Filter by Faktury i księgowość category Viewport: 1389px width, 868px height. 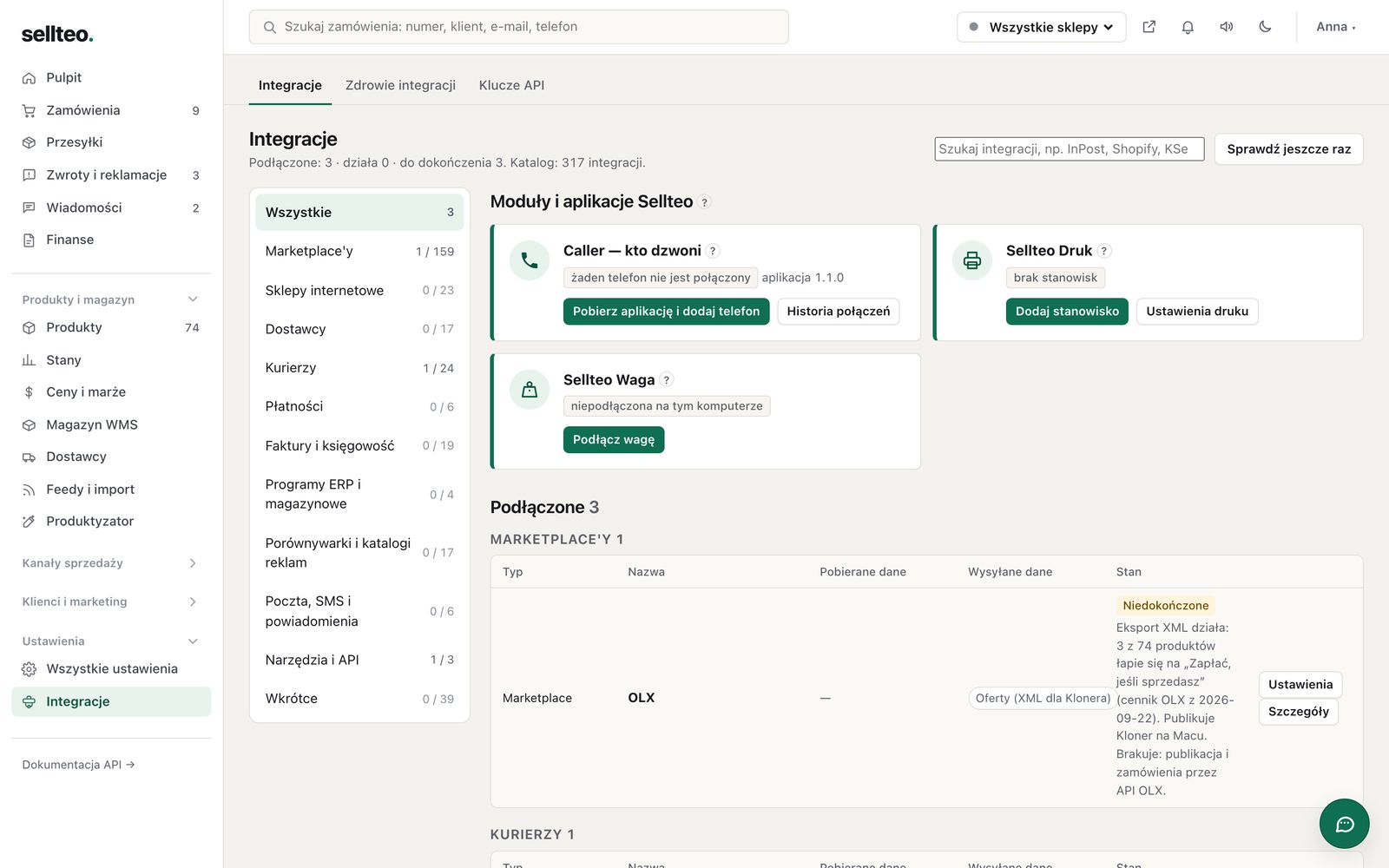pos(359,445)
